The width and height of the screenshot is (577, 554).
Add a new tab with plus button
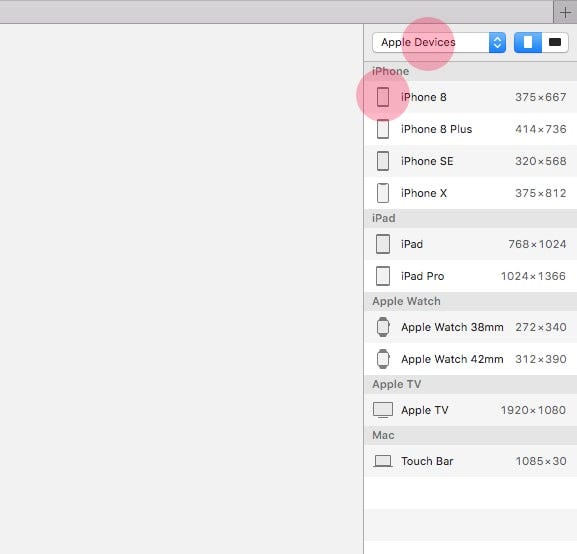click(565, 13)
